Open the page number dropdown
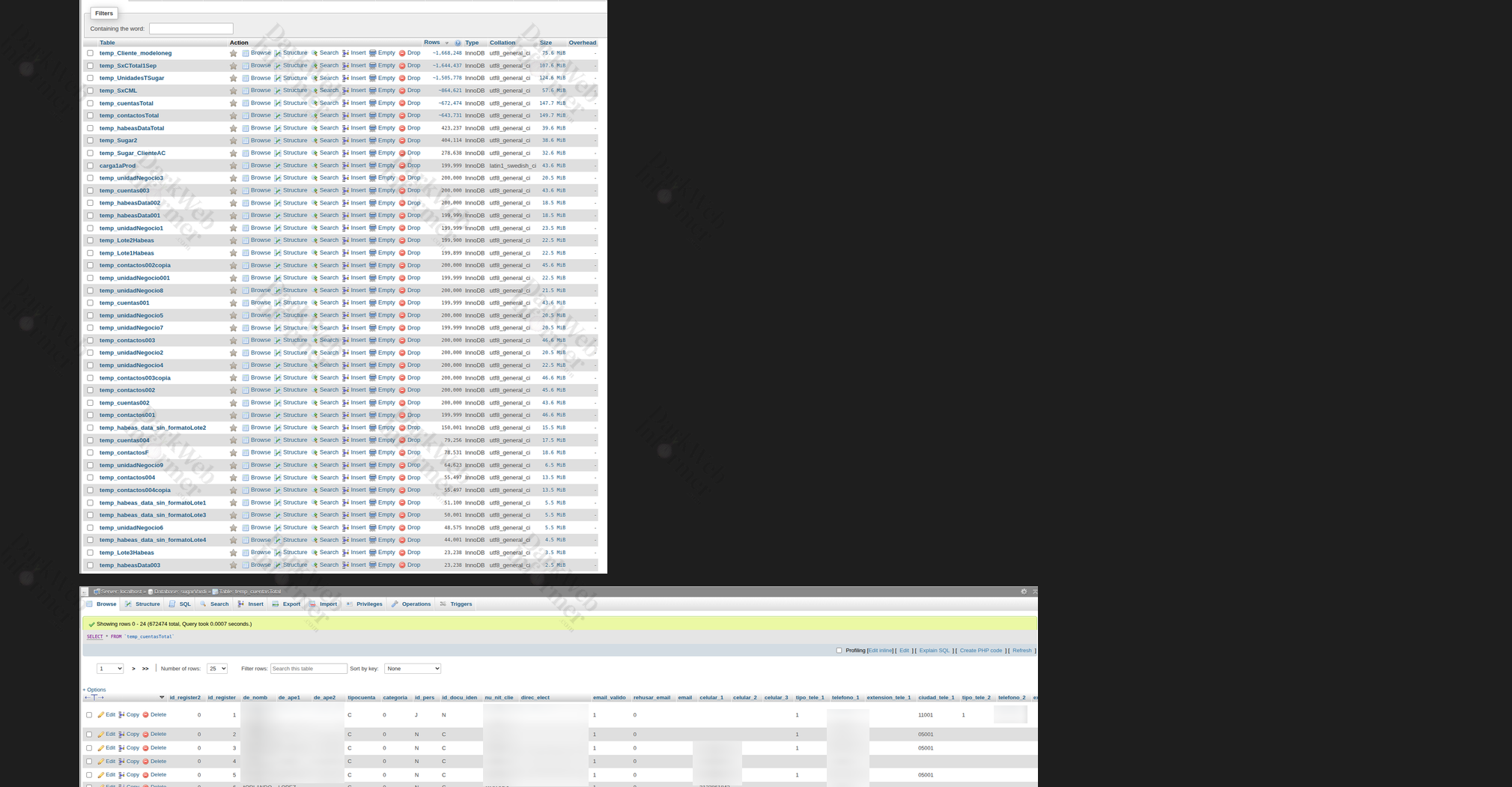 click(x=110, y=669)
